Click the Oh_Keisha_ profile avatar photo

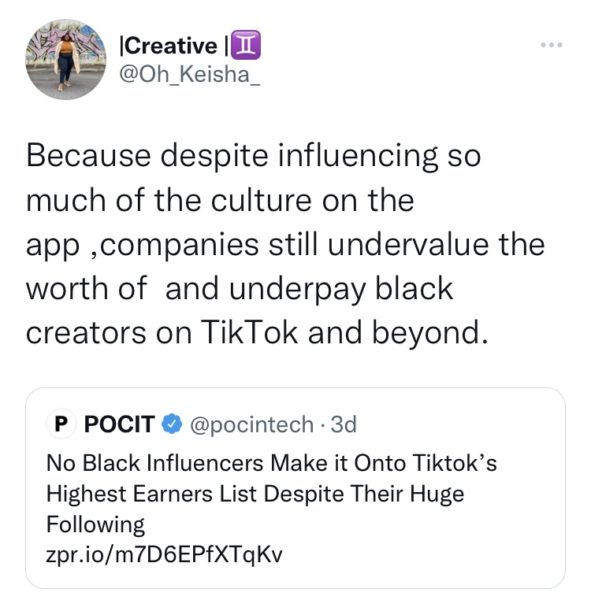(66, 59)
